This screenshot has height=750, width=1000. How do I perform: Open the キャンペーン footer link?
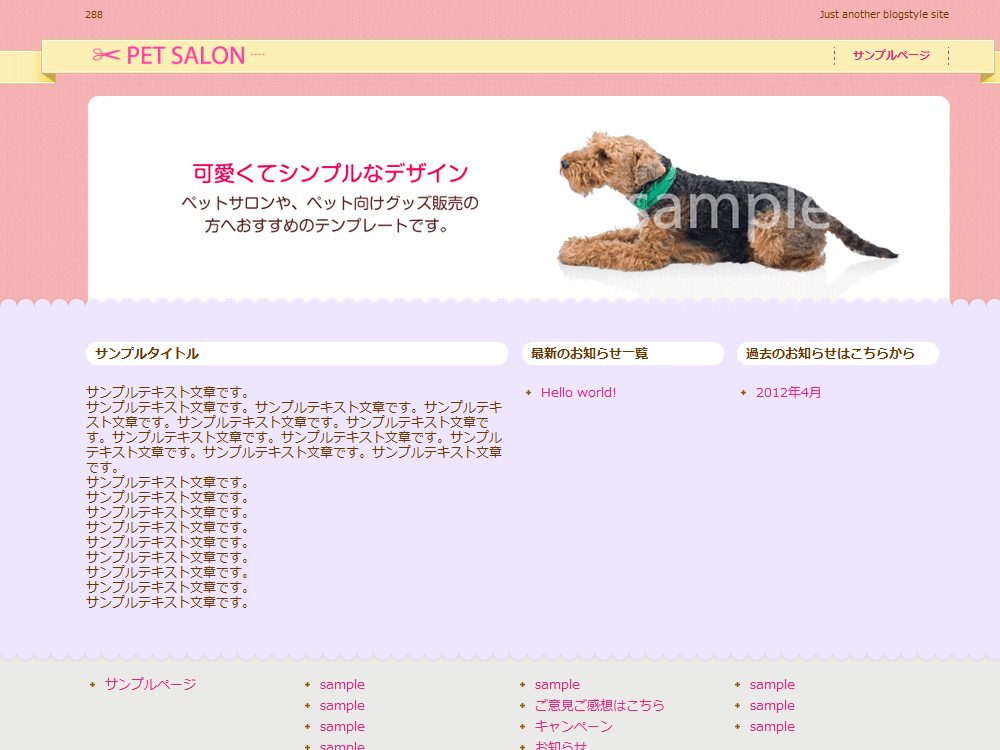pyautogui.click(x=573, y=726)
